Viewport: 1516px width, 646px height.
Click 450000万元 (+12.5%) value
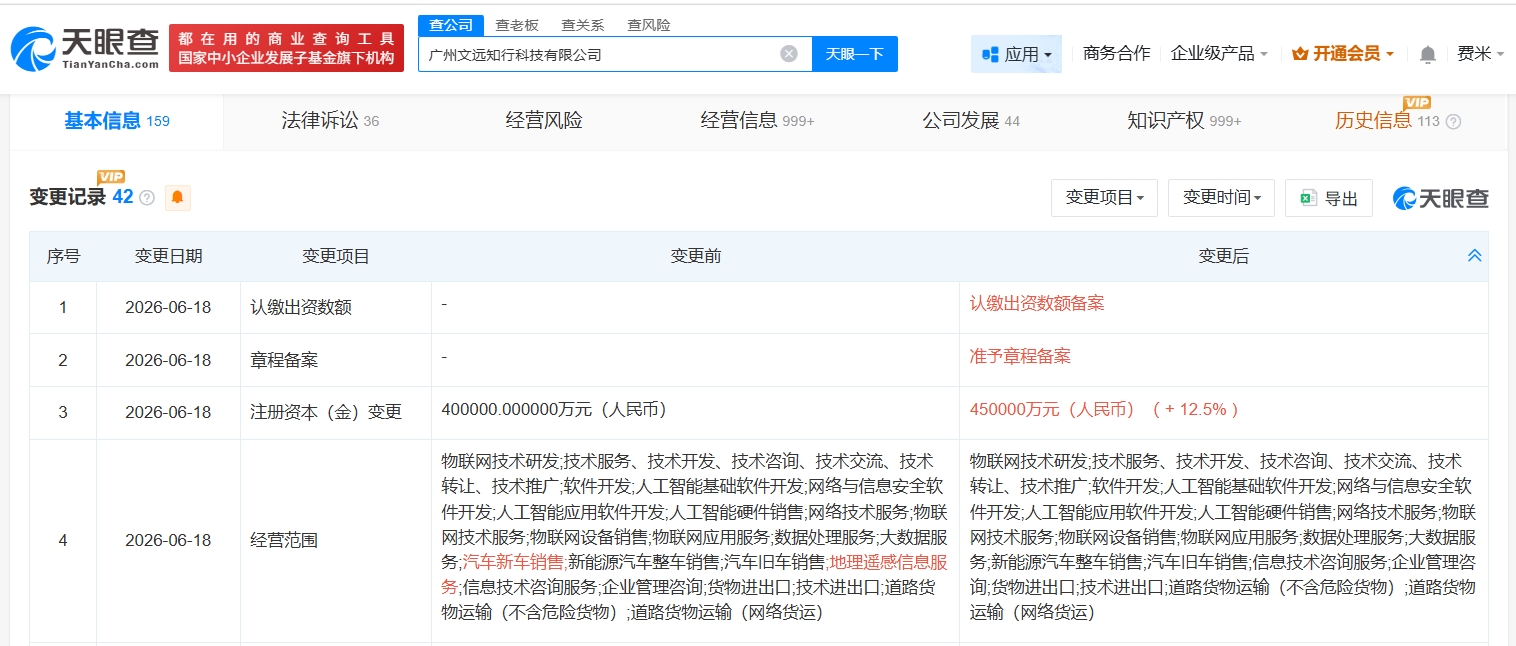(1105, 409)
